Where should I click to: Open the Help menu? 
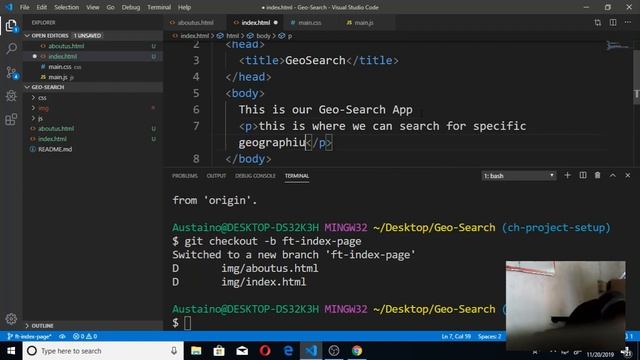(x=184, y=7)
